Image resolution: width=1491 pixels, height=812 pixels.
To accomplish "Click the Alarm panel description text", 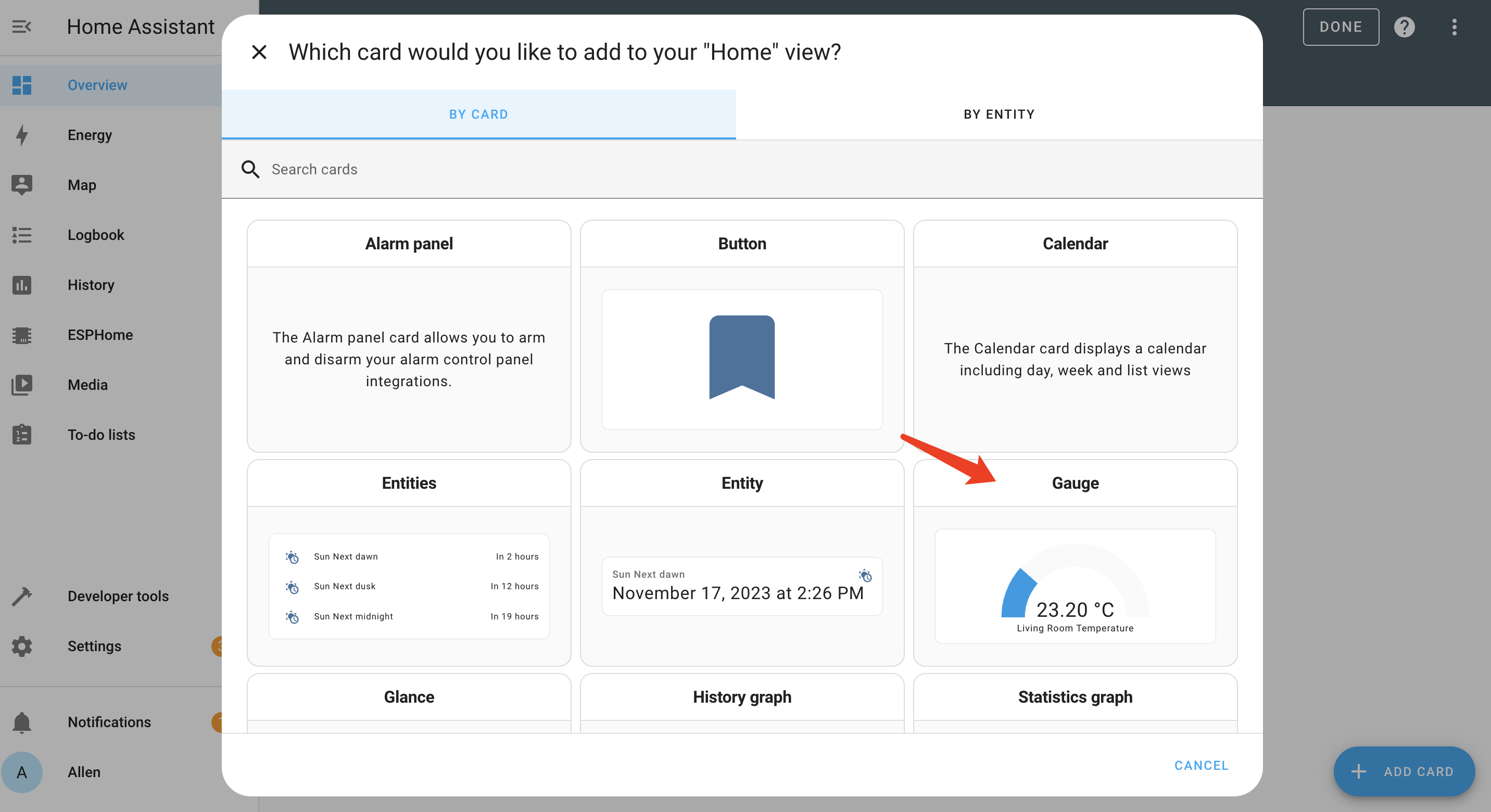I will 409,359.
